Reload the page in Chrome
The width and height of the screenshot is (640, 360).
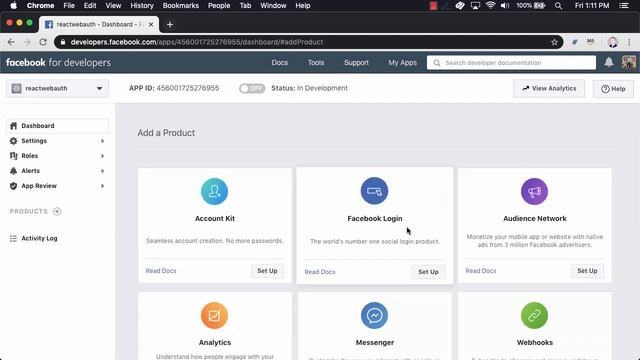click(x=43, y=42)
